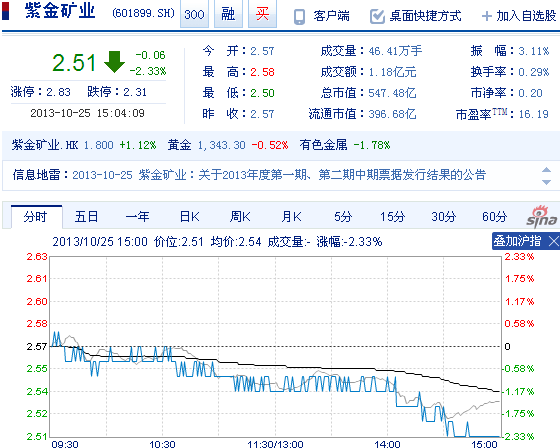Click the up arrow of news scroller
560x448 pixels.
pyautogui.click(x=546, y=170)
